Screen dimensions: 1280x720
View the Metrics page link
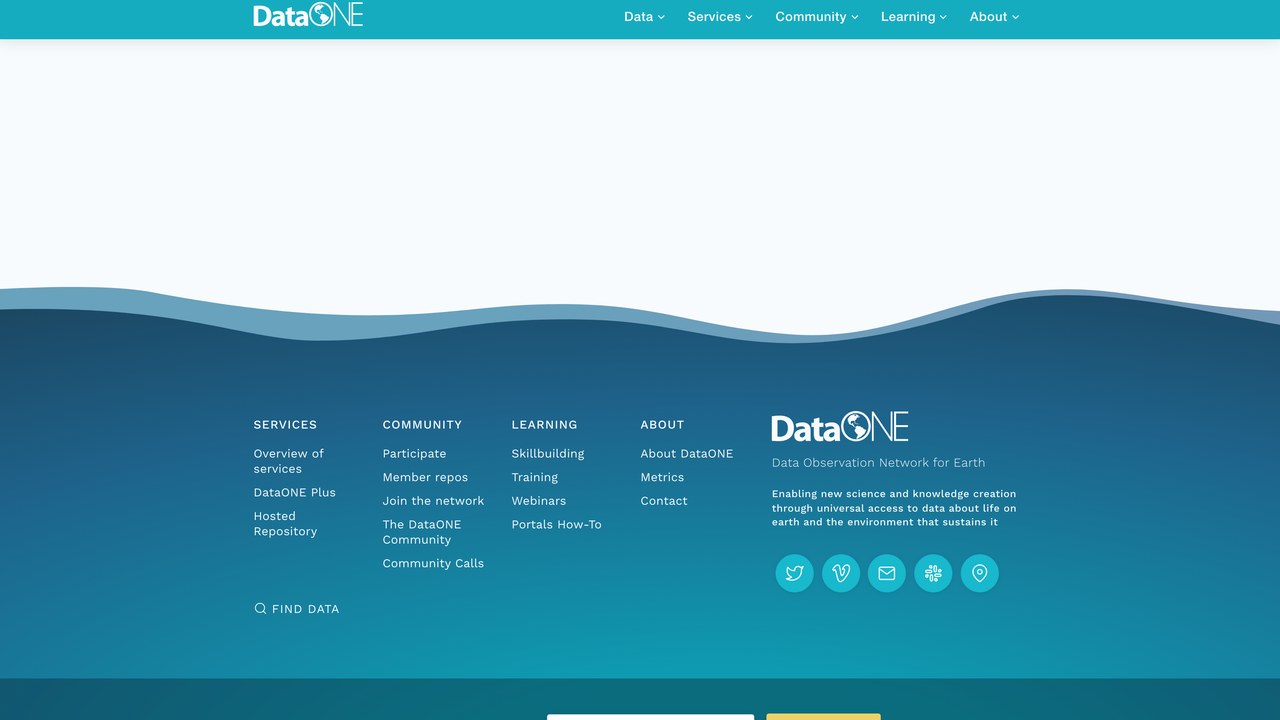click(662, 477)
